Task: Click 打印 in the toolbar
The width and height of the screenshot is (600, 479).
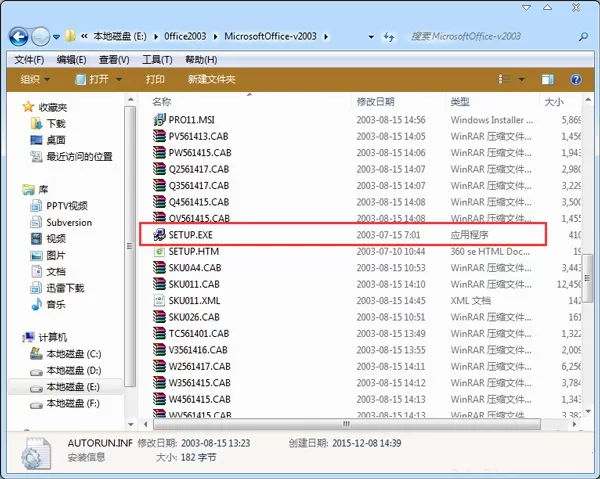Action: point(155,79)
